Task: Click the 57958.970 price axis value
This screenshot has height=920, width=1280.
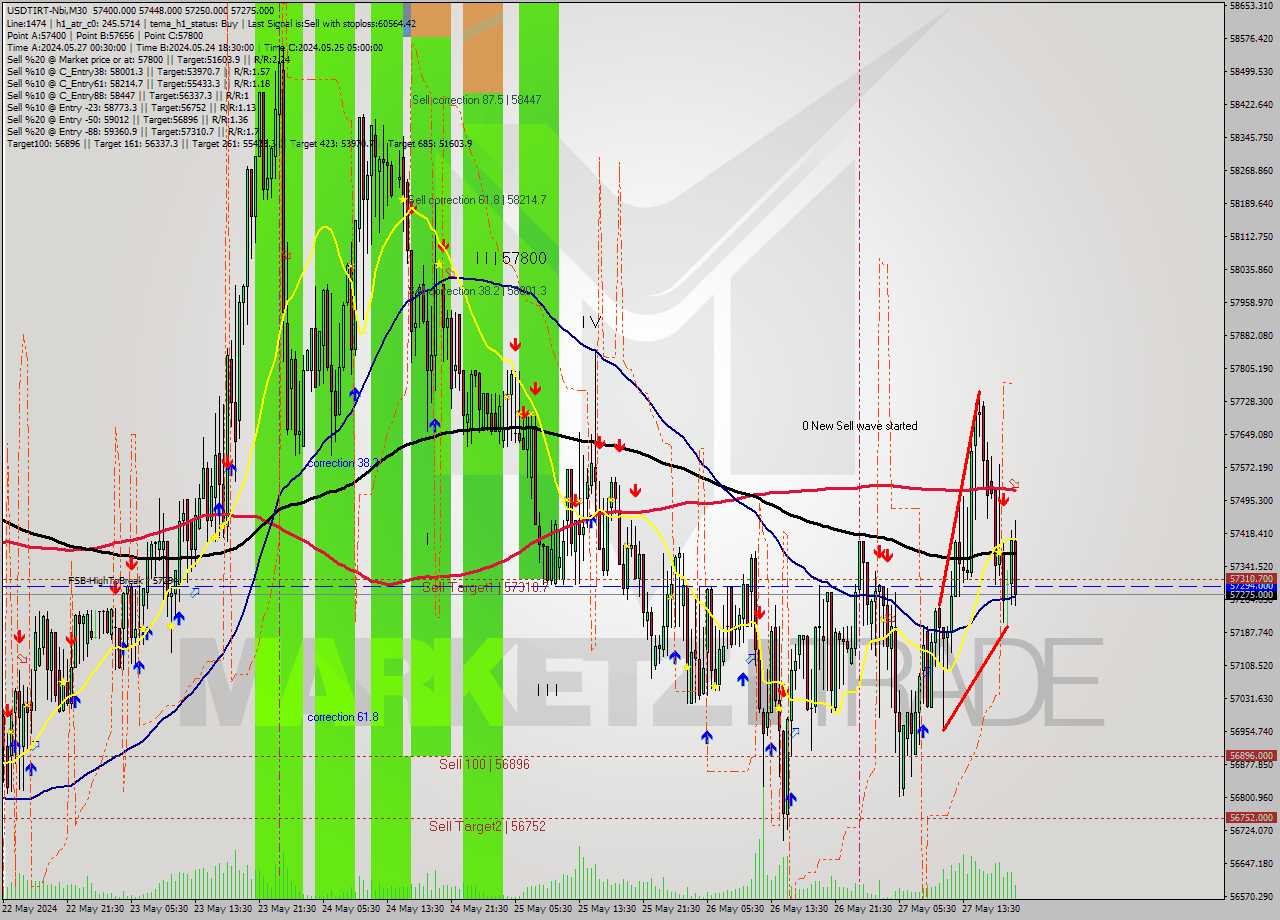Action: point(1251,302)
